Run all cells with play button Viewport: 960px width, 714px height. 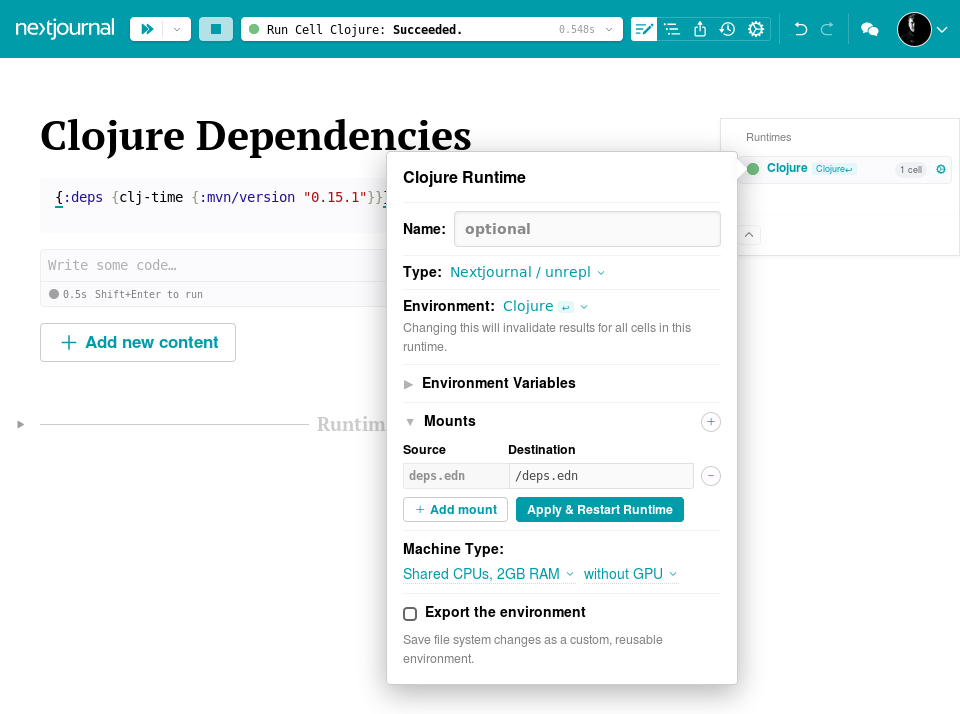click(x=147, y=29)
